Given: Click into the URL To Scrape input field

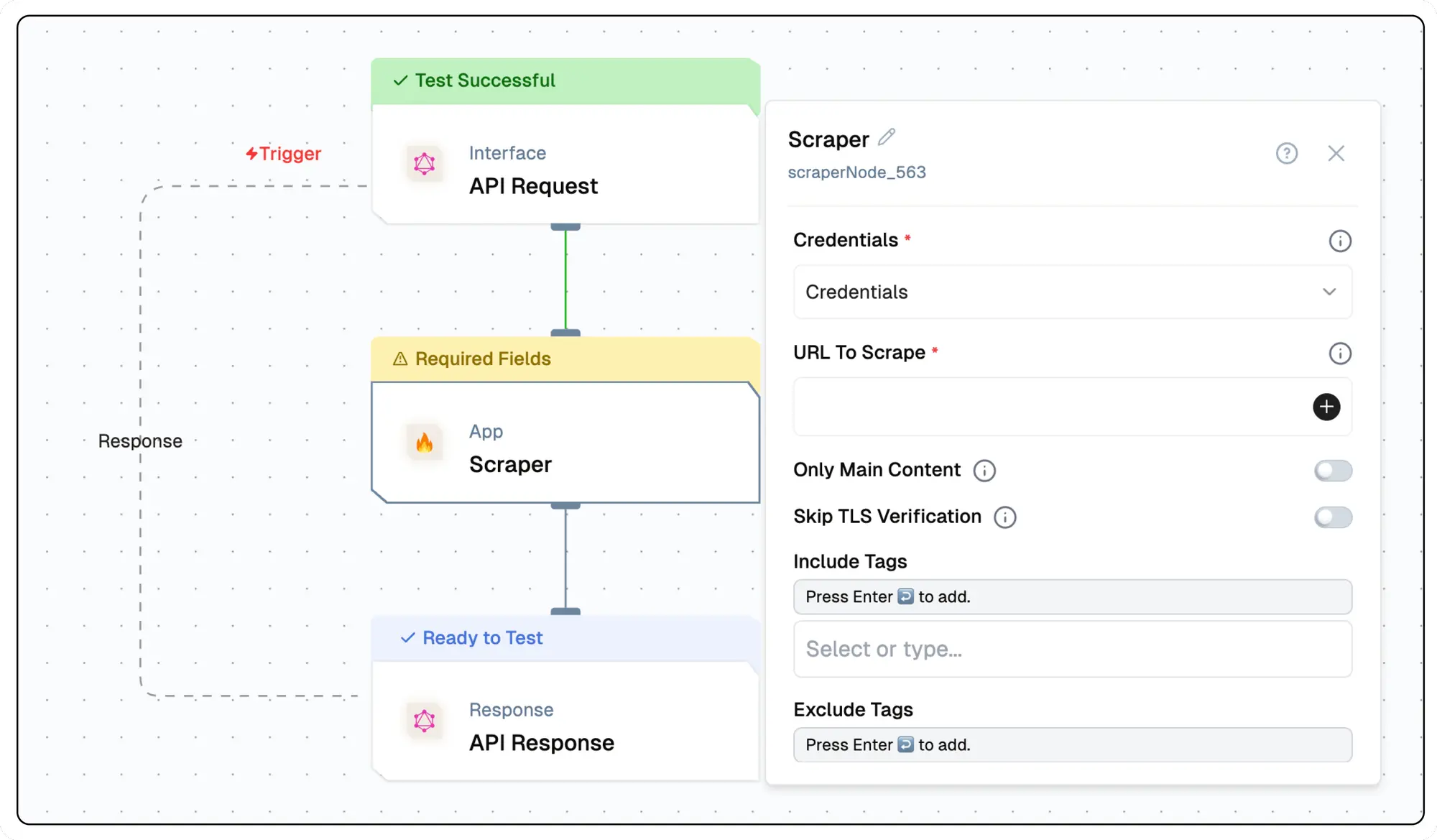Looking at the screenshot, I should click(x=1049, y=407).
